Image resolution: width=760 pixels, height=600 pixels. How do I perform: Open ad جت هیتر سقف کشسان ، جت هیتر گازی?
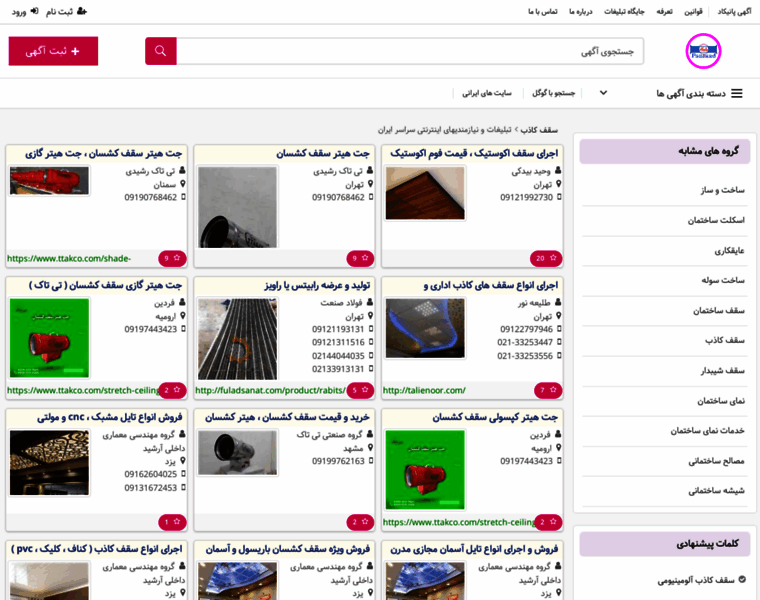pyautogui.click(x=104, y=154)
